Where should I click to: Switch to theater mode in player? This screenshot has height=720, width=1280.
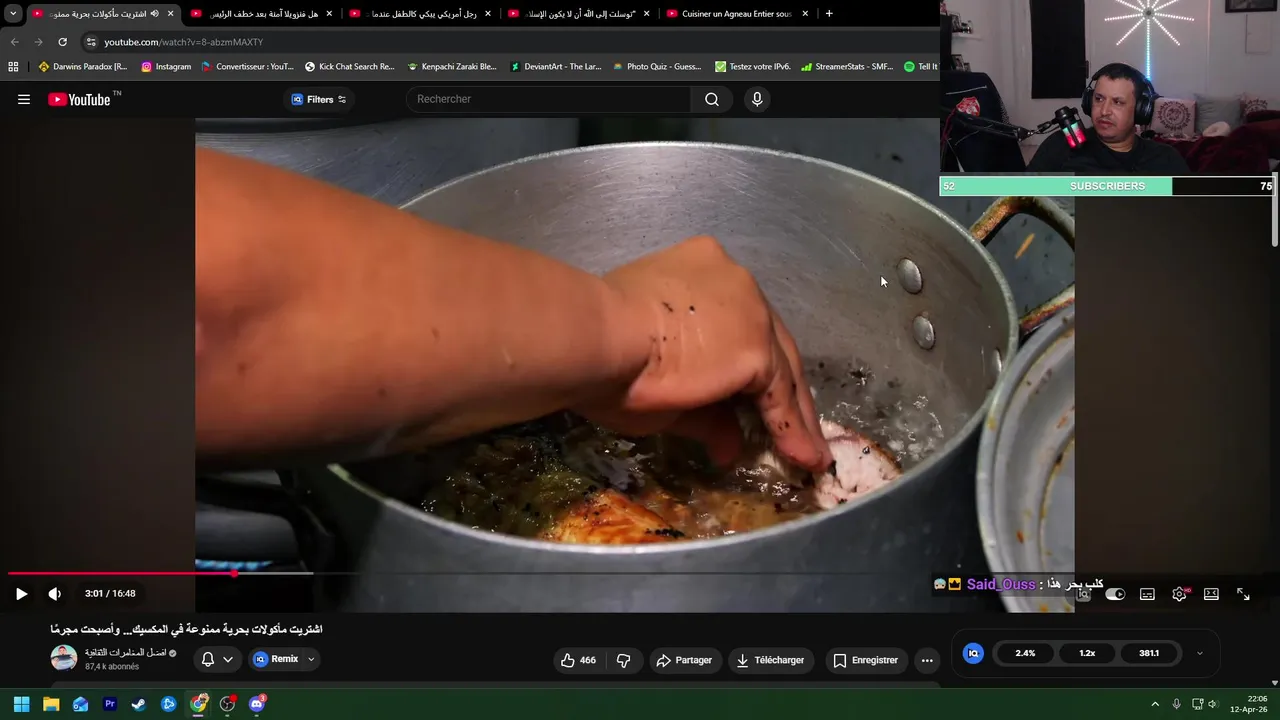pyautogui.click(x=1211, y=594)
